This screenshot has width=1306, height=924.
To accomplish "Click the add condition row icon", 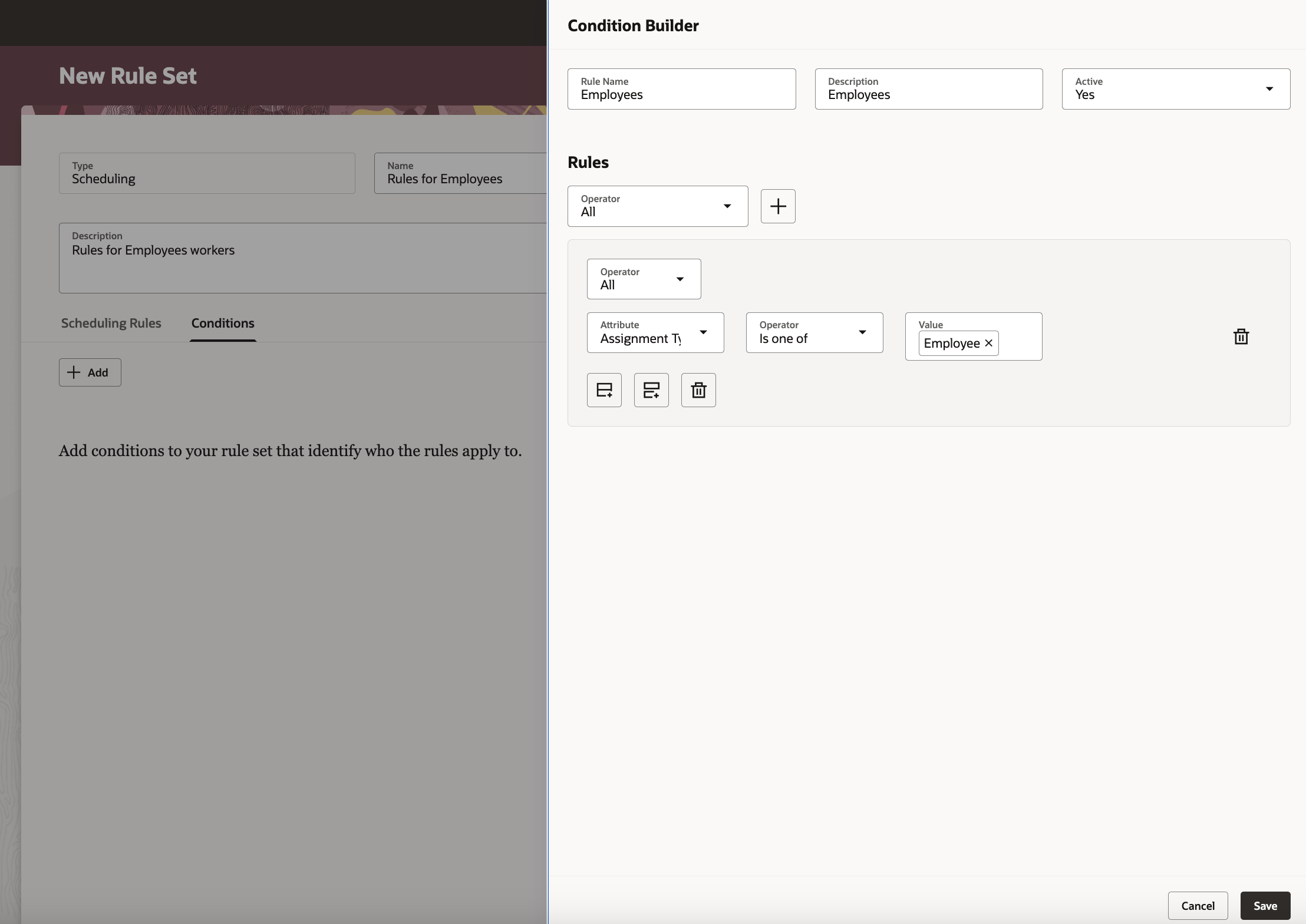I will (x=604, y=390).
